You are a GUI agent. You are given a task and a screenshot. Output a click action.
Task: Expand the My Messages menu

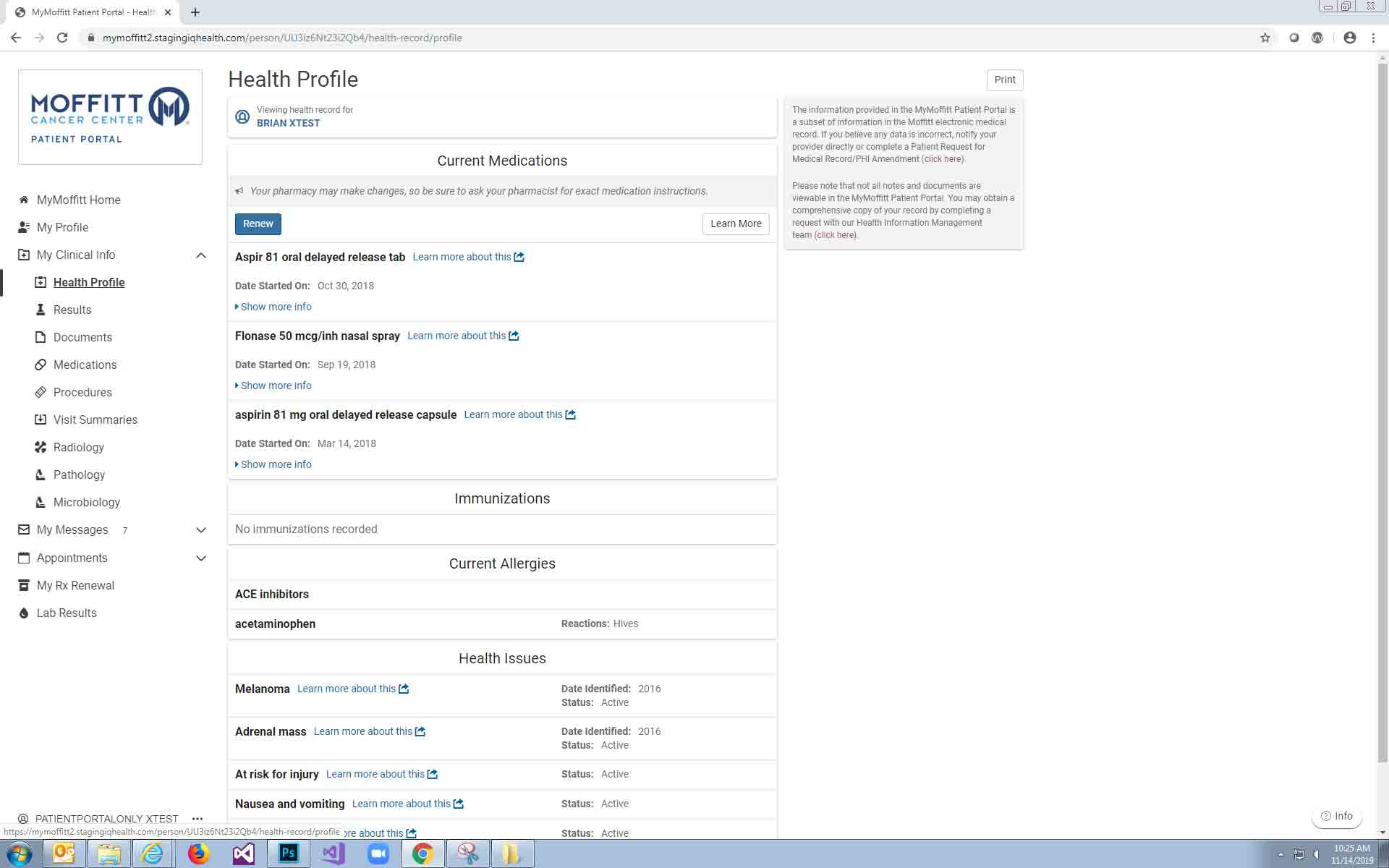click(x=201, y=530)
